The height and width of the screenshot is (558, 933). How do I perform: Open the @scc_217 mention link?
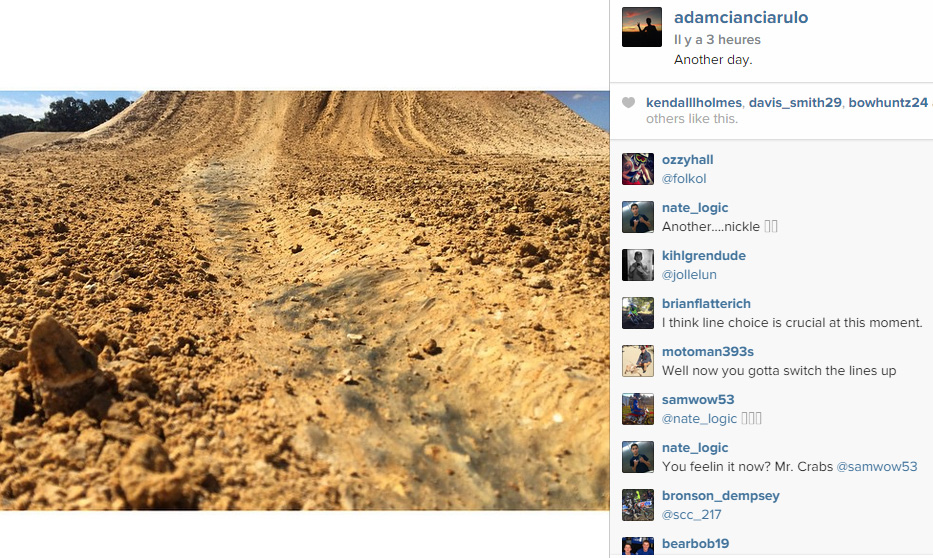[691, 515]
